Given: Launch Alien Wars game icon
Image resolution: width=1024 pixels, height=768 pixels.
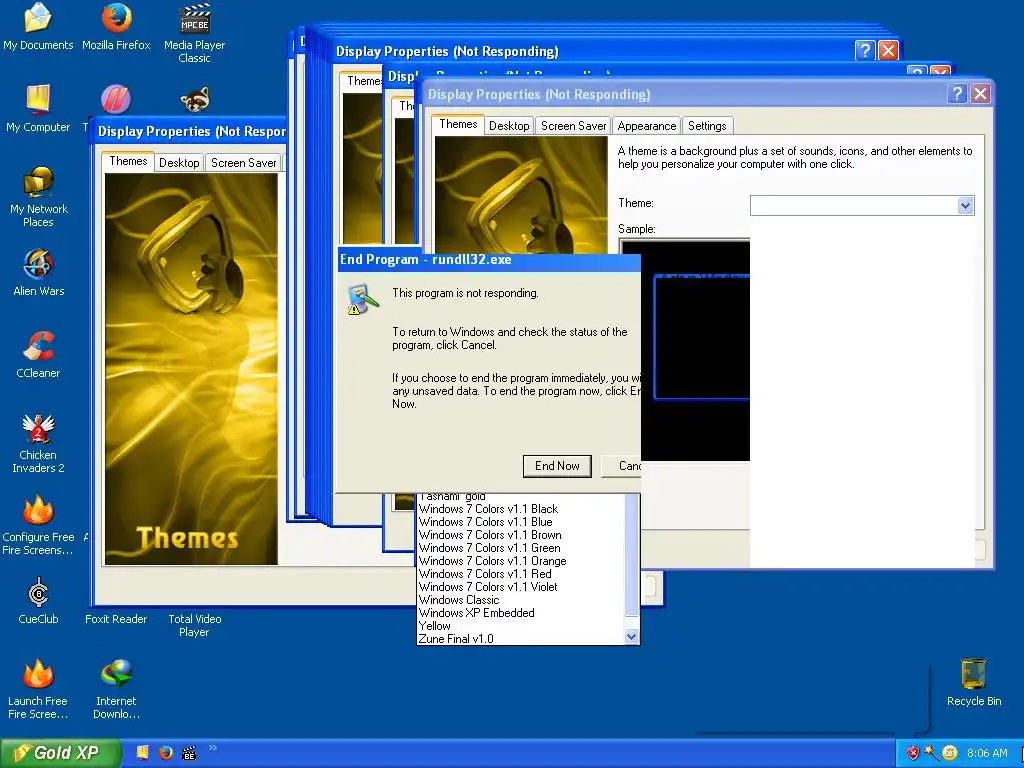Looking at the screenshot, I should (x=38, y=272).
